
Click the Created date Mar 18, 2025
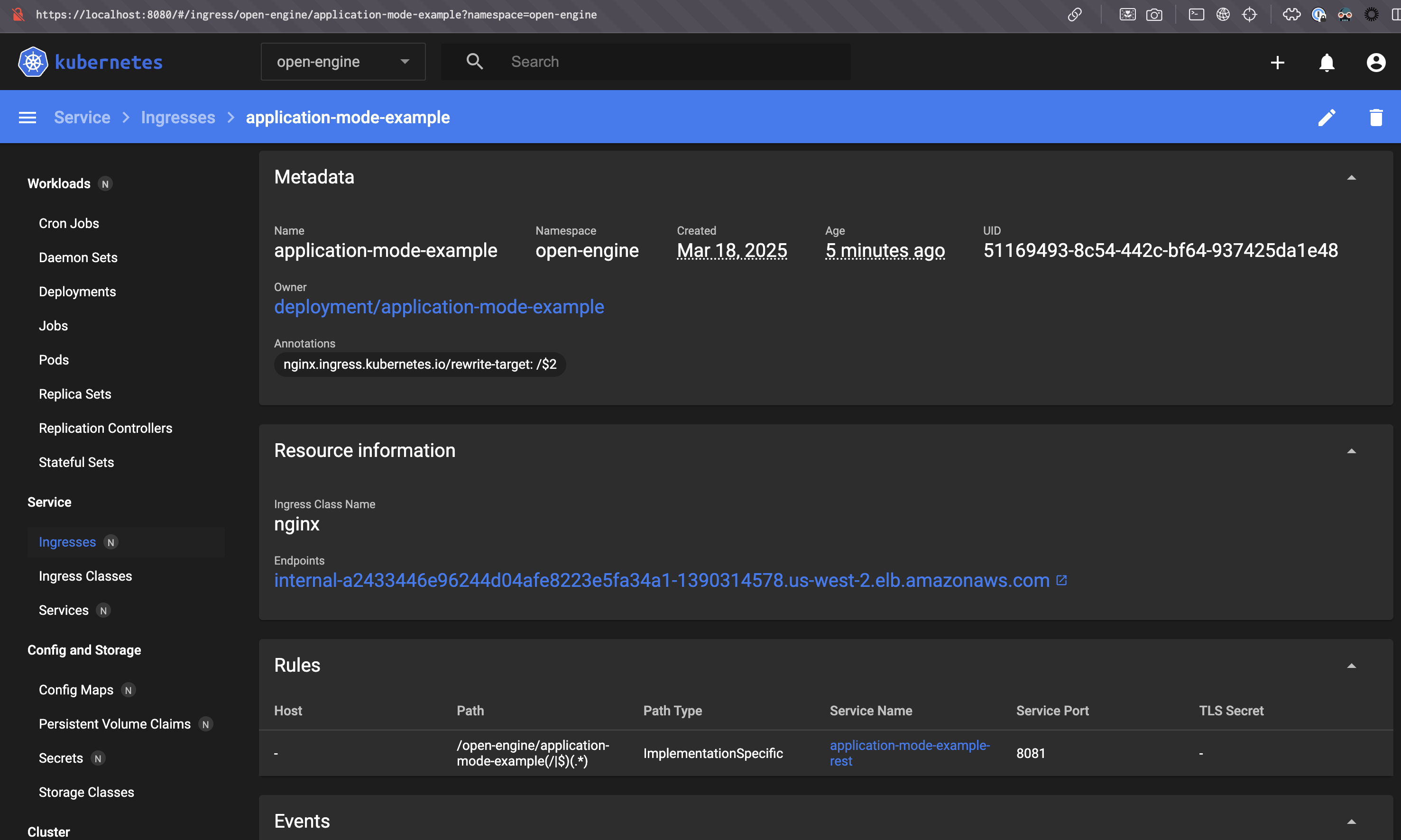click(x=732, y=250)
